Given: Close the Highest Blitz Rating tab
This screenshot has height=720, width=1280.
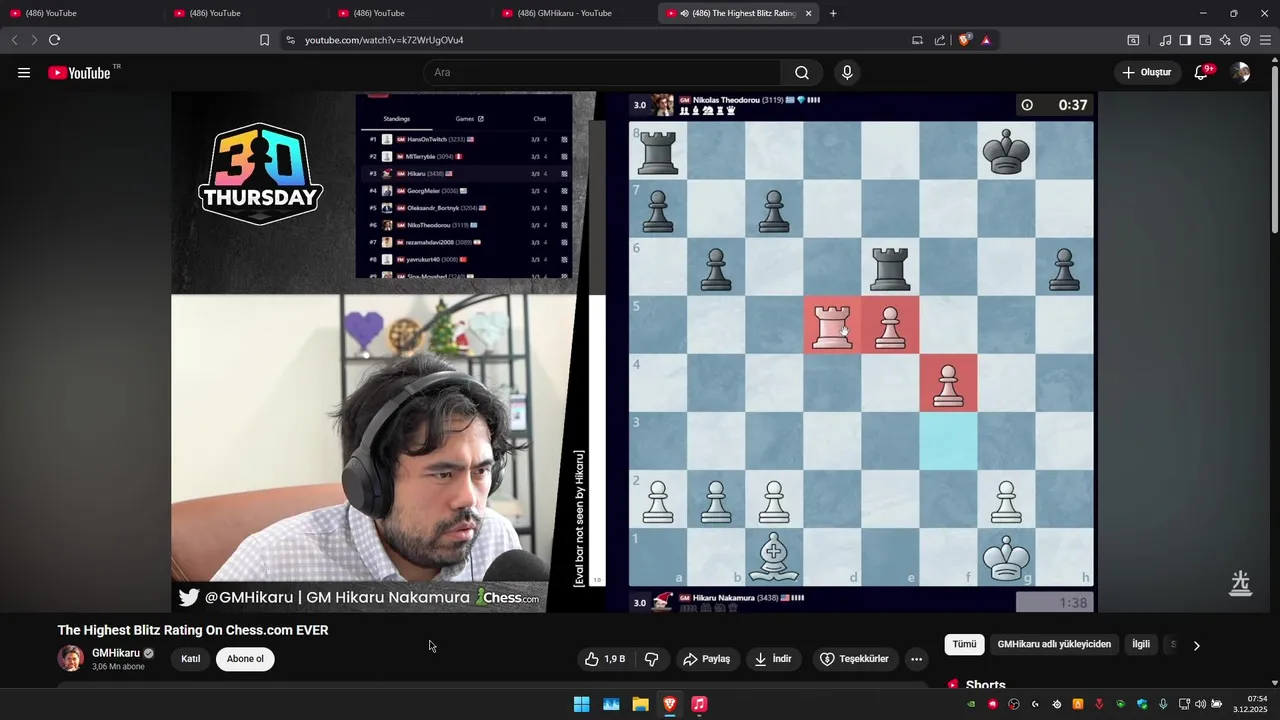Looking at the screenshot, I should coord(809,13).
